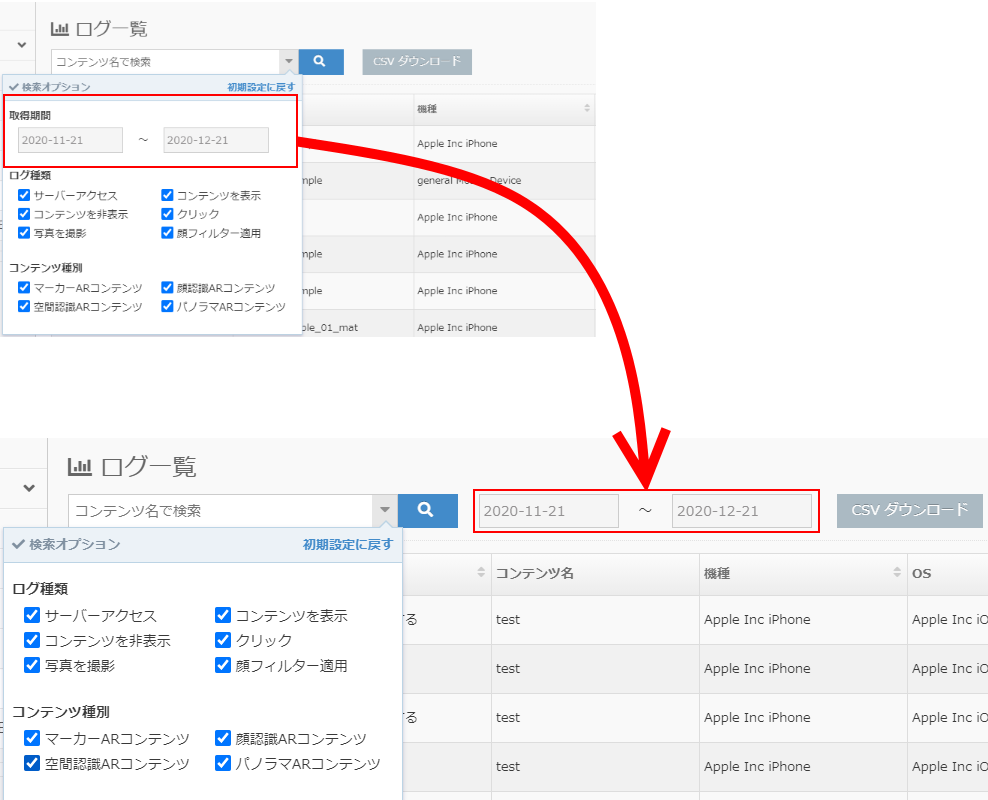Toggle クリック checkbox in upper panel
The height and width of the screenshot is (800, 988).
click(167, 214)
